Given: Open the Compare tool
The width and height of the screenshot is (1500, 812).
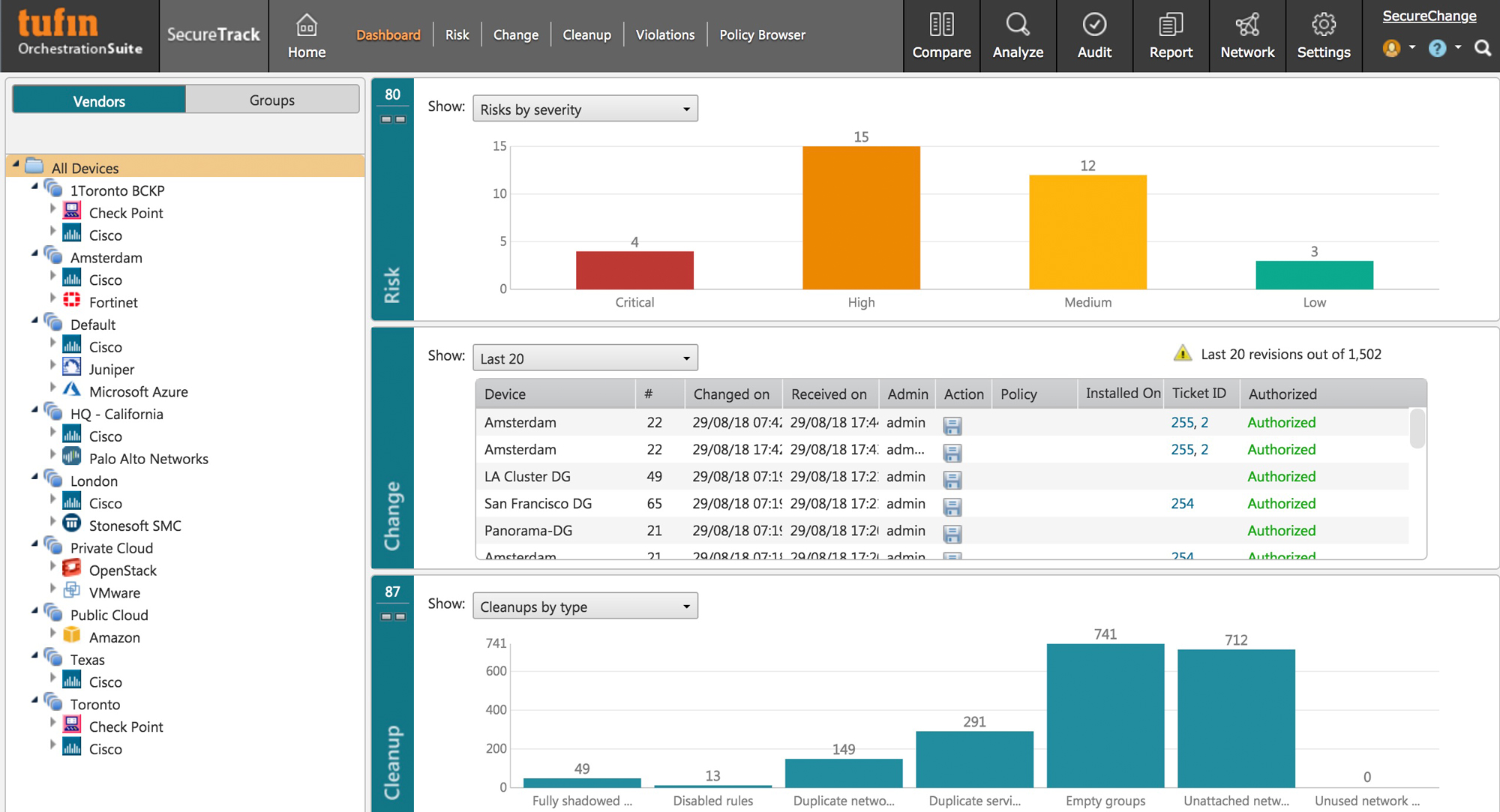Looking at the screenshot, I should pyautogui.click(x=941, y=36).
